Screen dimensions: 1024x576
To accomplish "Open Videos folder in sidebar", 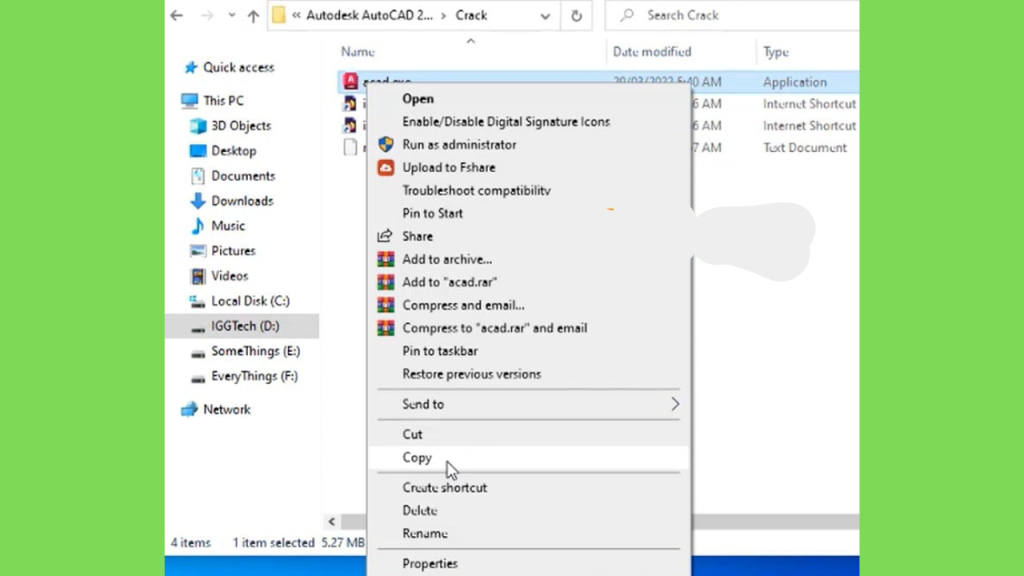I will click(x=229, y=276).
